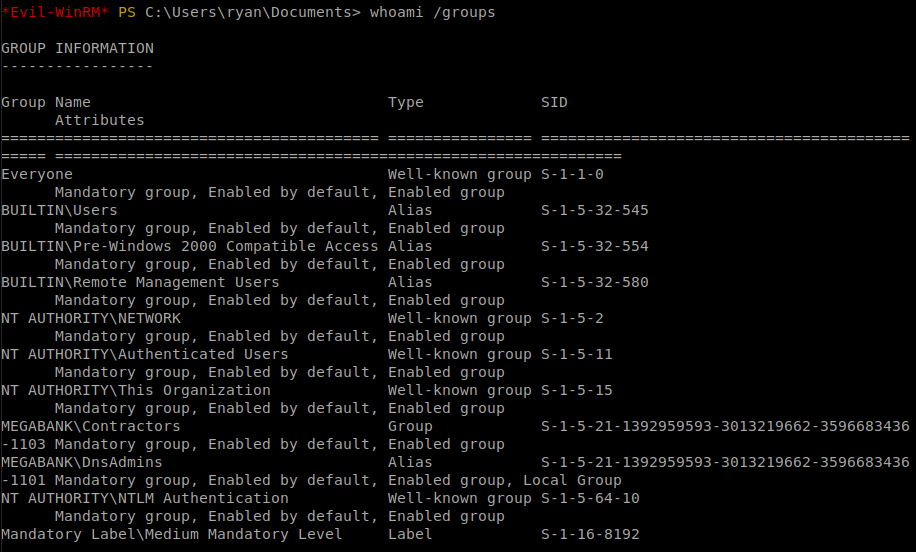Click the GROUP INFORMATION heading
Screen dimensions: 916x552
(x=77, y=48)
